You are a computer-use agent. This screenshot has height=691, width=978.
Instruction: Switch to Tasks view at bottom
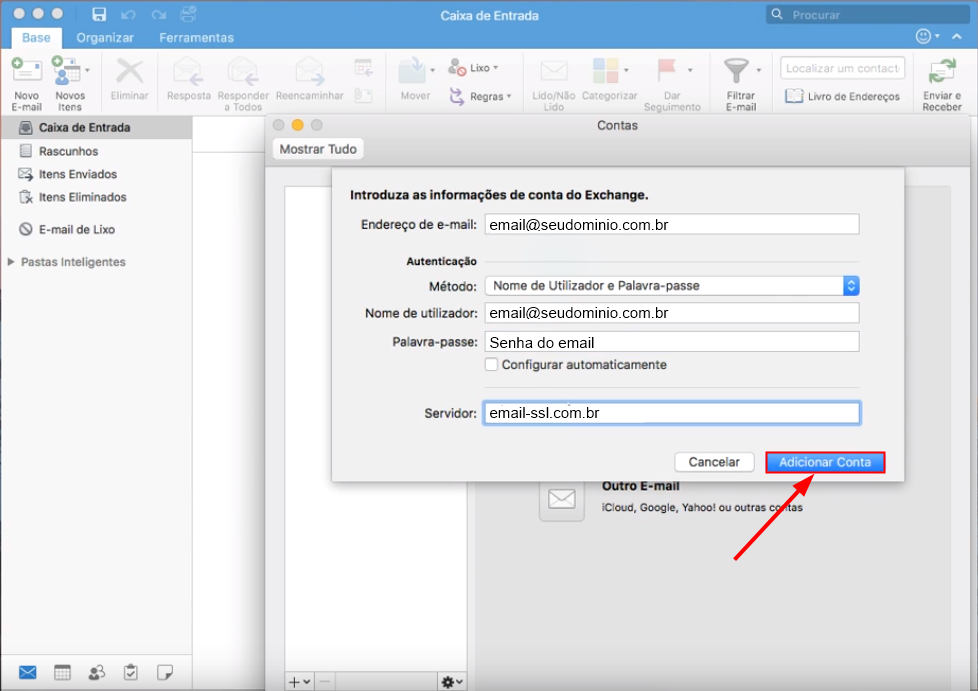[130, 672]
